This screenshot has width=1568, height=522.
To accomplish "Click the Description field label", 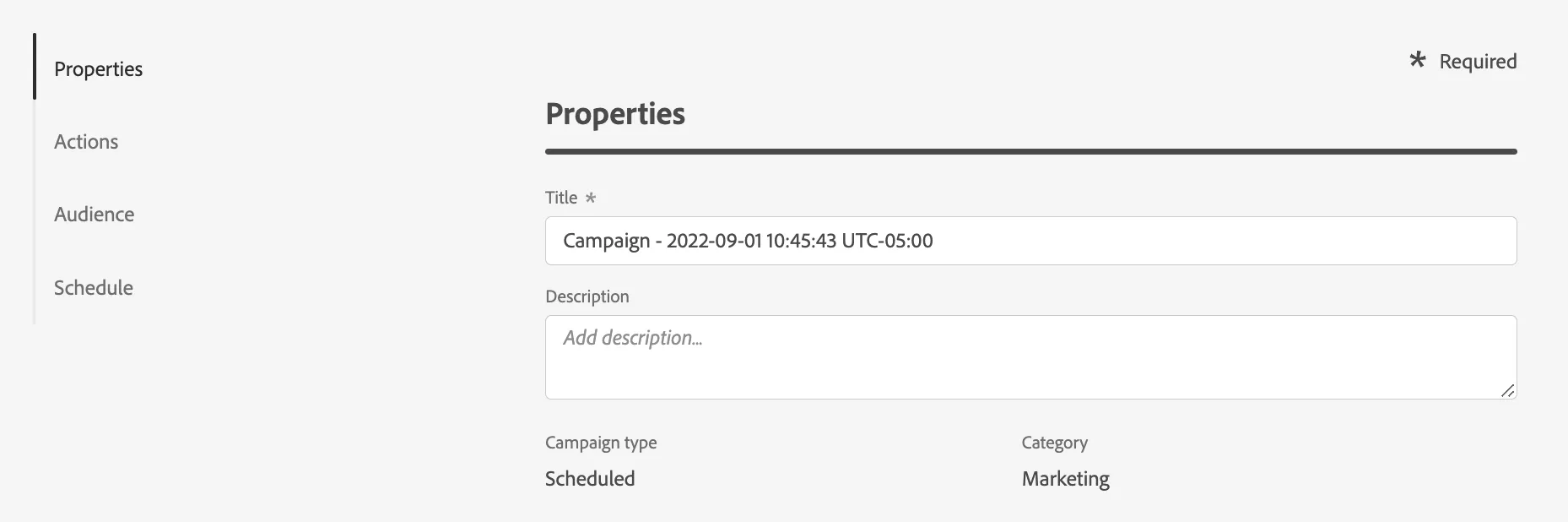I will coord(587,296).
